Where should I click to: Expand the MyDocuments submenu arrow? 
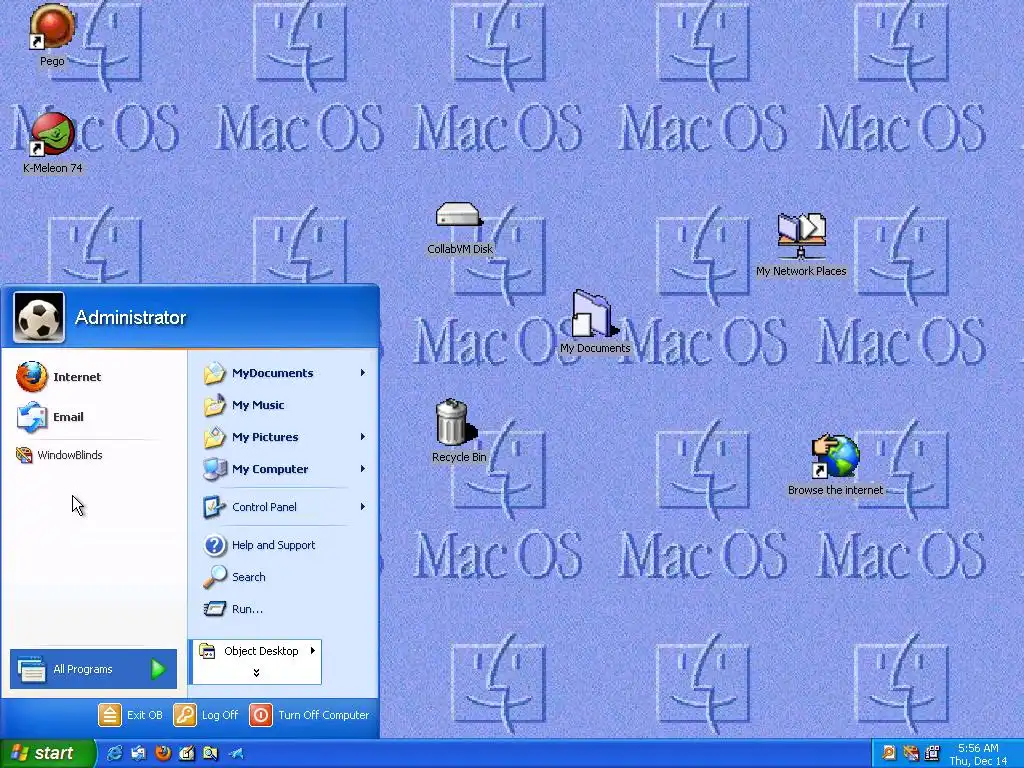[x=362, y=373]
